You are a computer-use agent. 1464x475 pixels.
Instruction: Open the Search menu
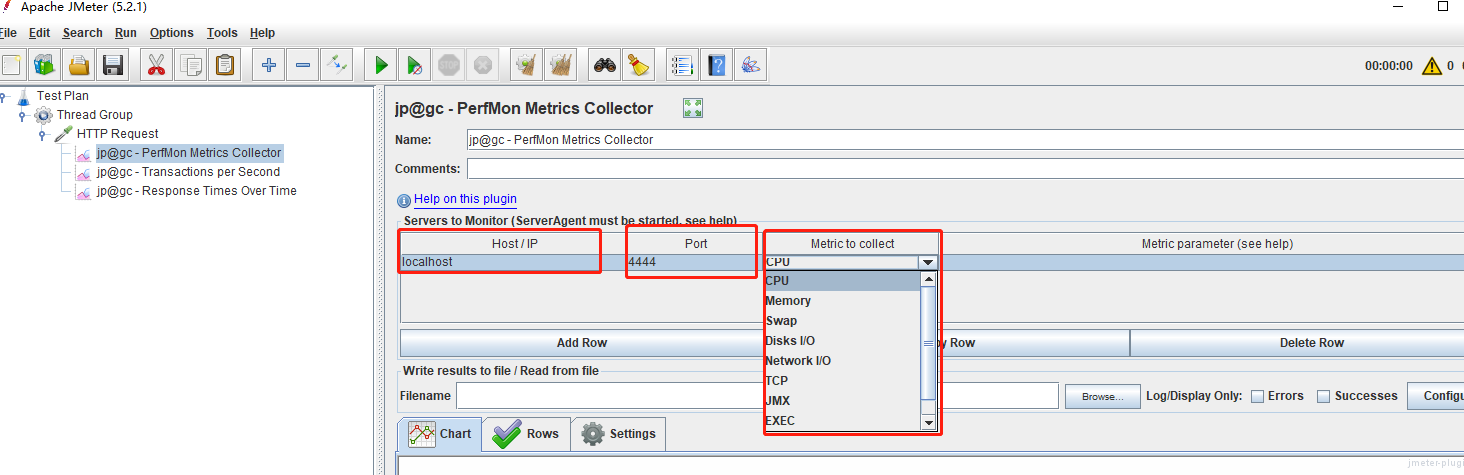coord(82,33)
